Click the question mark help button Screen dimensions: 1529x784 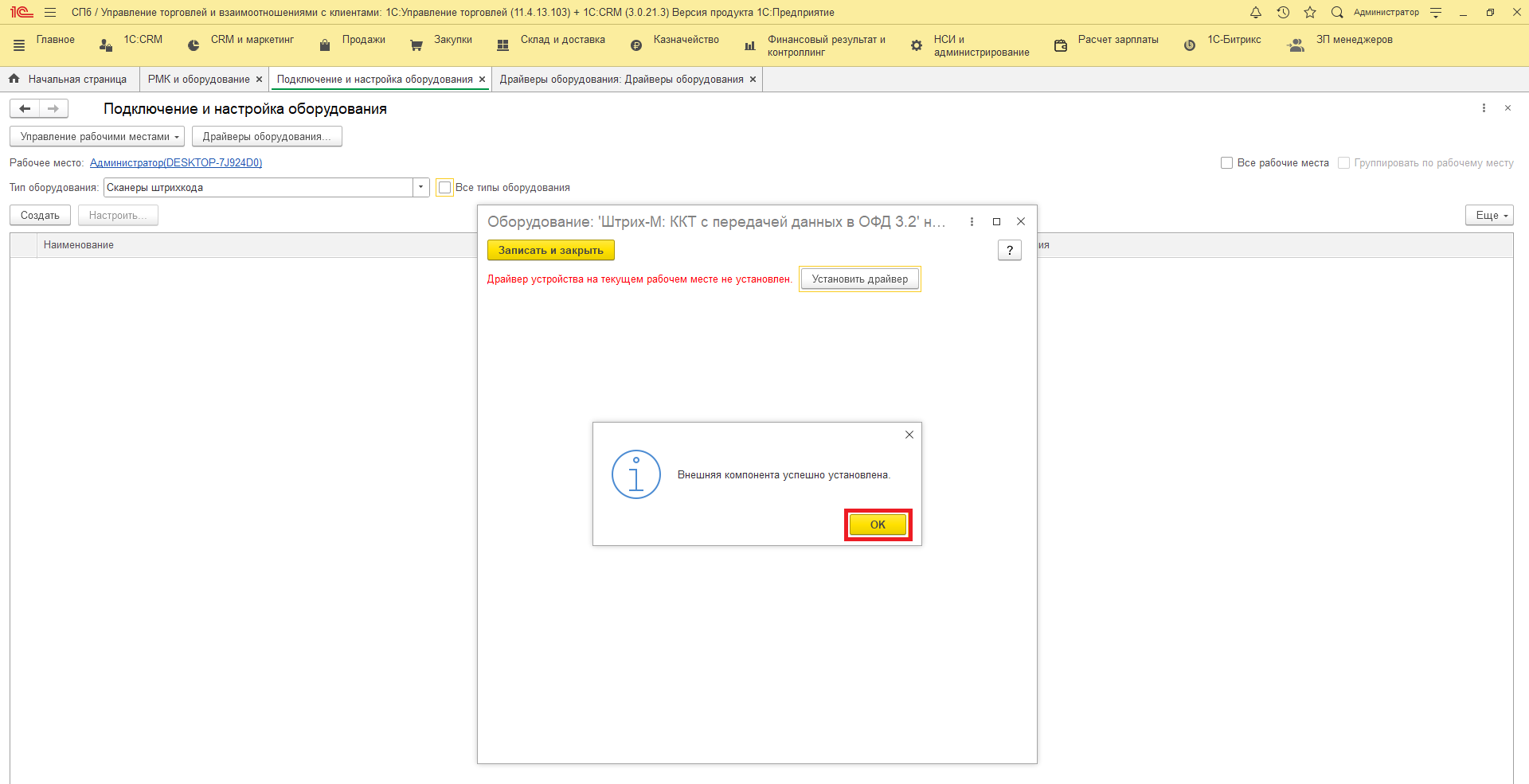pos(1009,250)
